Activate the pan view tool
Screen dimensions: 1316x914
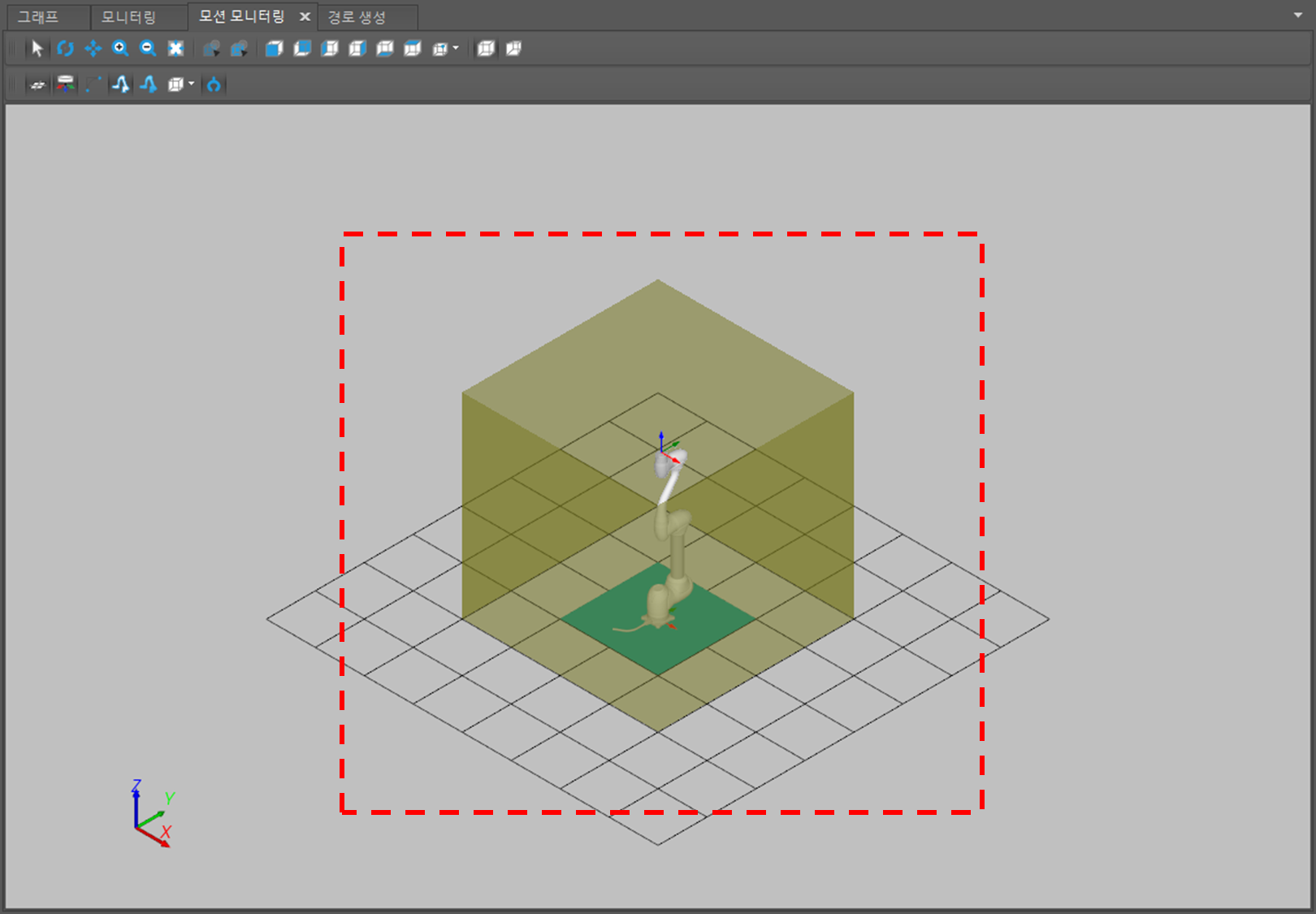93,49
